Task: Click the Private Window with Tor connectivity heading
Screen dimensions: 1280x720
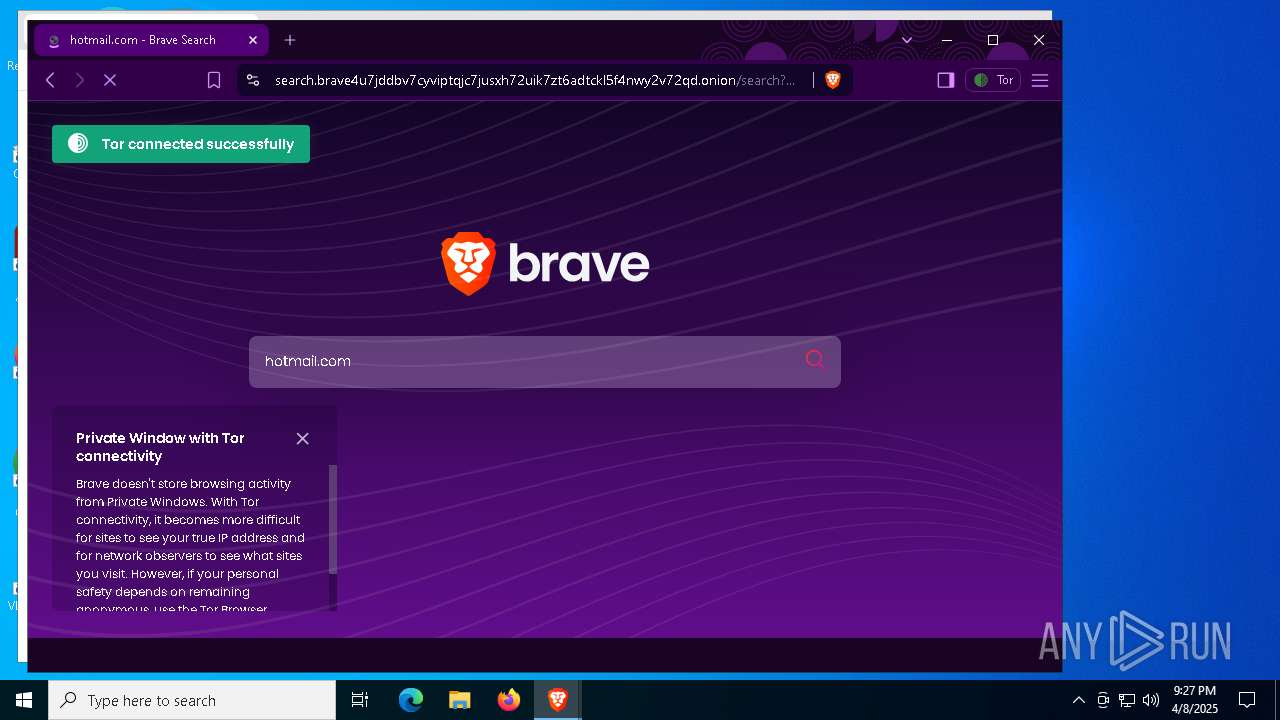Action: point(160,447)
